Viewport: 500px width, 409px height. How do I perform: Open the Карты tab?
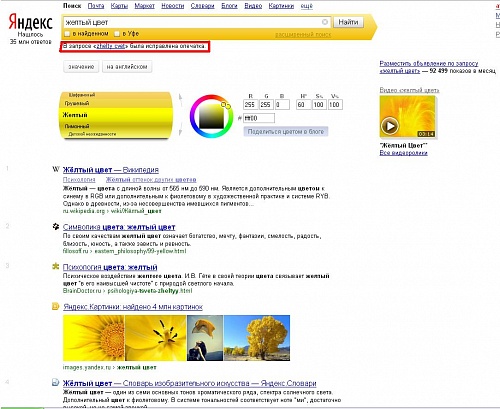click(x=119, y=6)
